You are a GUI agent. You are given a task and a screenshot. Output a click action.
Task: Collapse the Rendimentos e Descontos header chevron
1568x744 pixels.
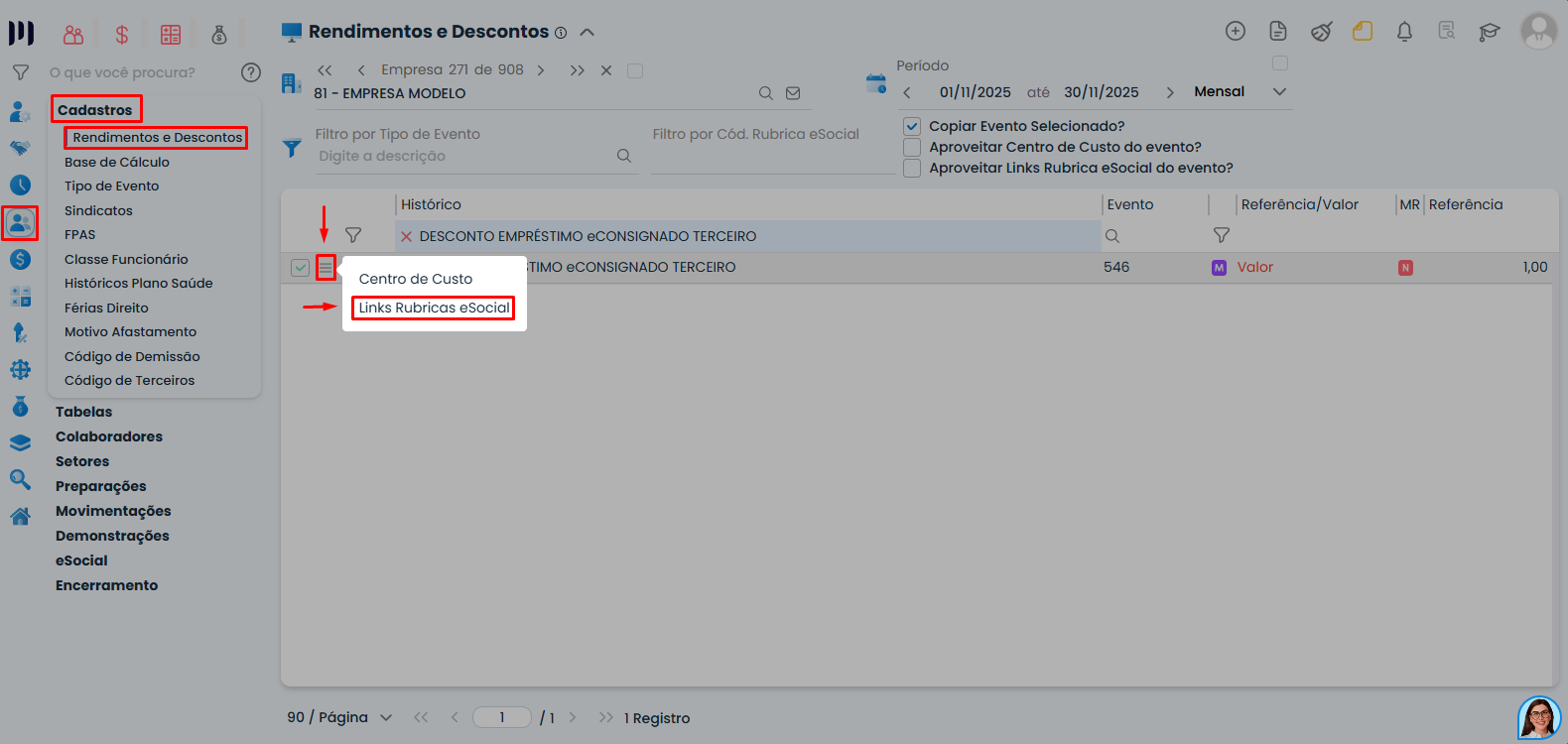coord(588,32)
